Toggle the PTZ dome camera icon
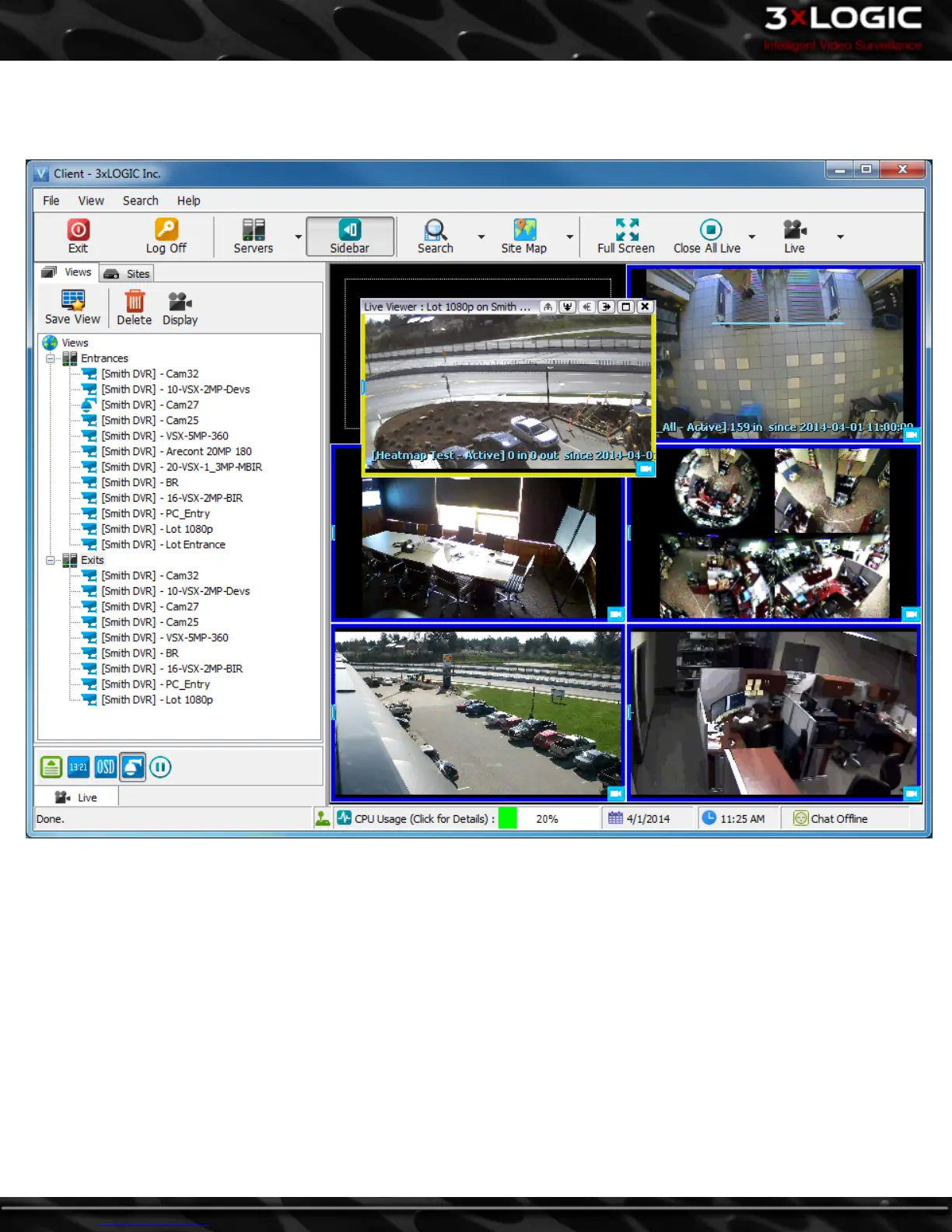Image resolution: width=952 pixels, height=1232 pixels. 133,768
